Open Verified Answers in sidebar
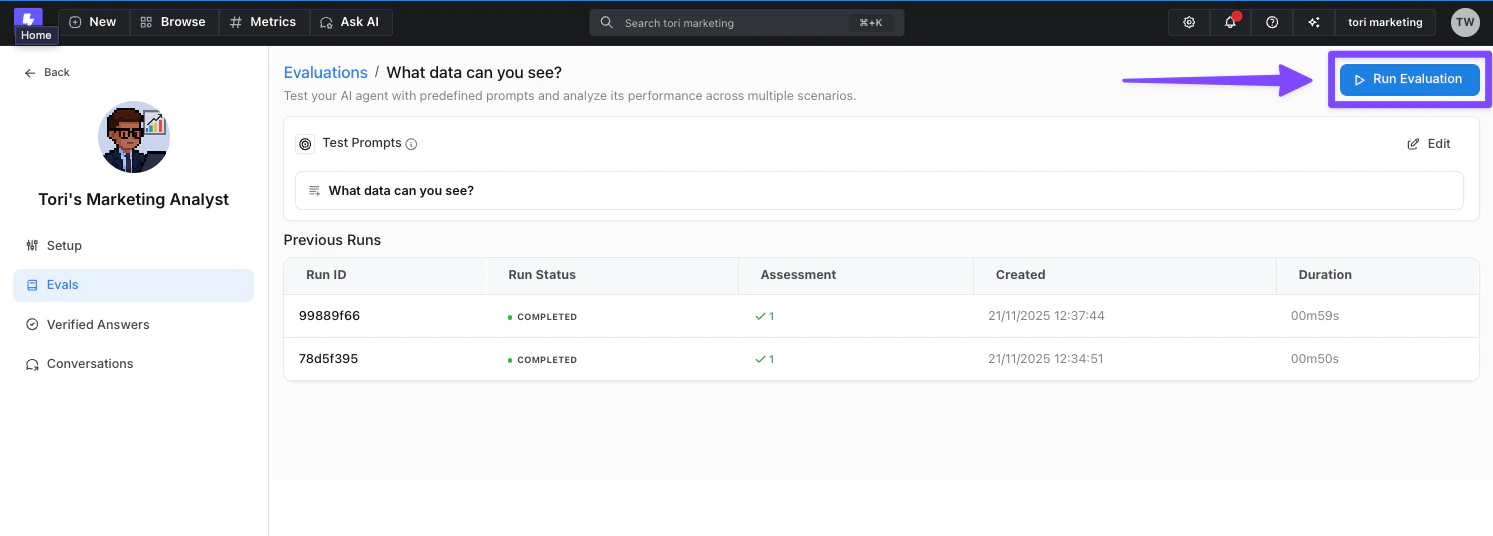Screen dimensions: 1493x536 pos(133,324)
